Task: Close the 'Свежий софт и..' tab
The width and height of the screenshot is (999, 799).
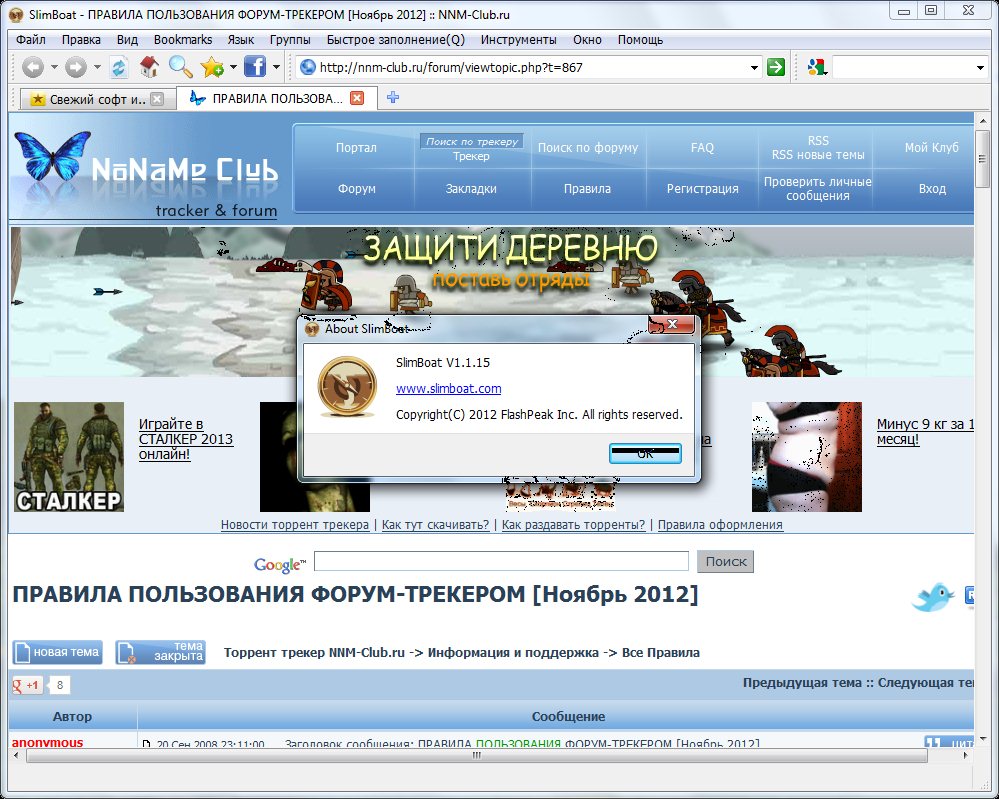Action: click(157, 99)
